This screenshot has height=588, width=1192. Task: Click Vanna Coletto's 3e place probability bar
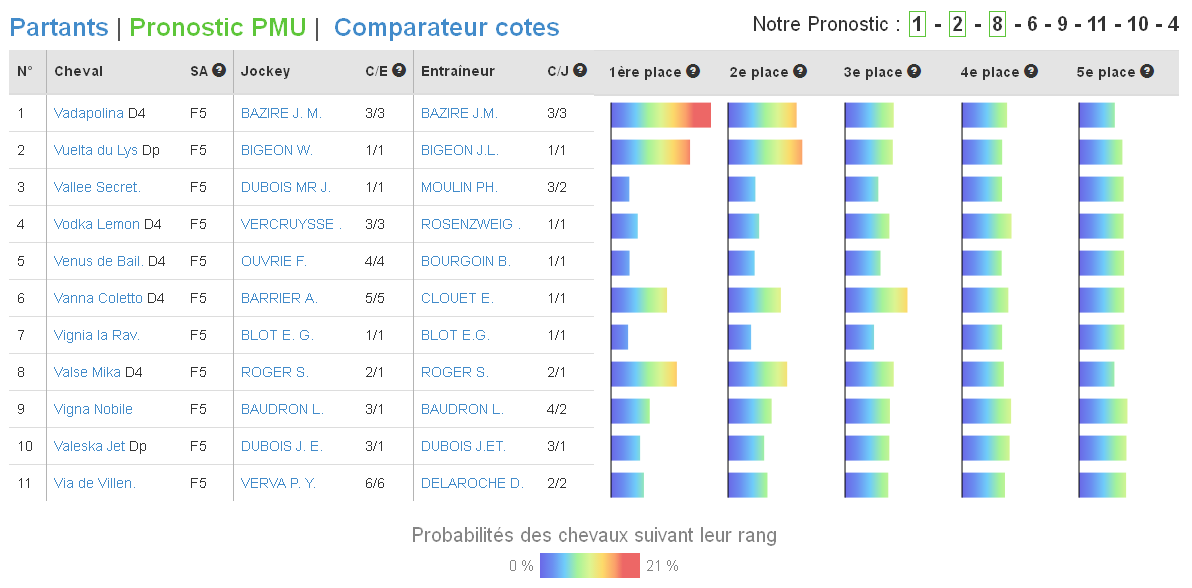[x=876, y=300]
